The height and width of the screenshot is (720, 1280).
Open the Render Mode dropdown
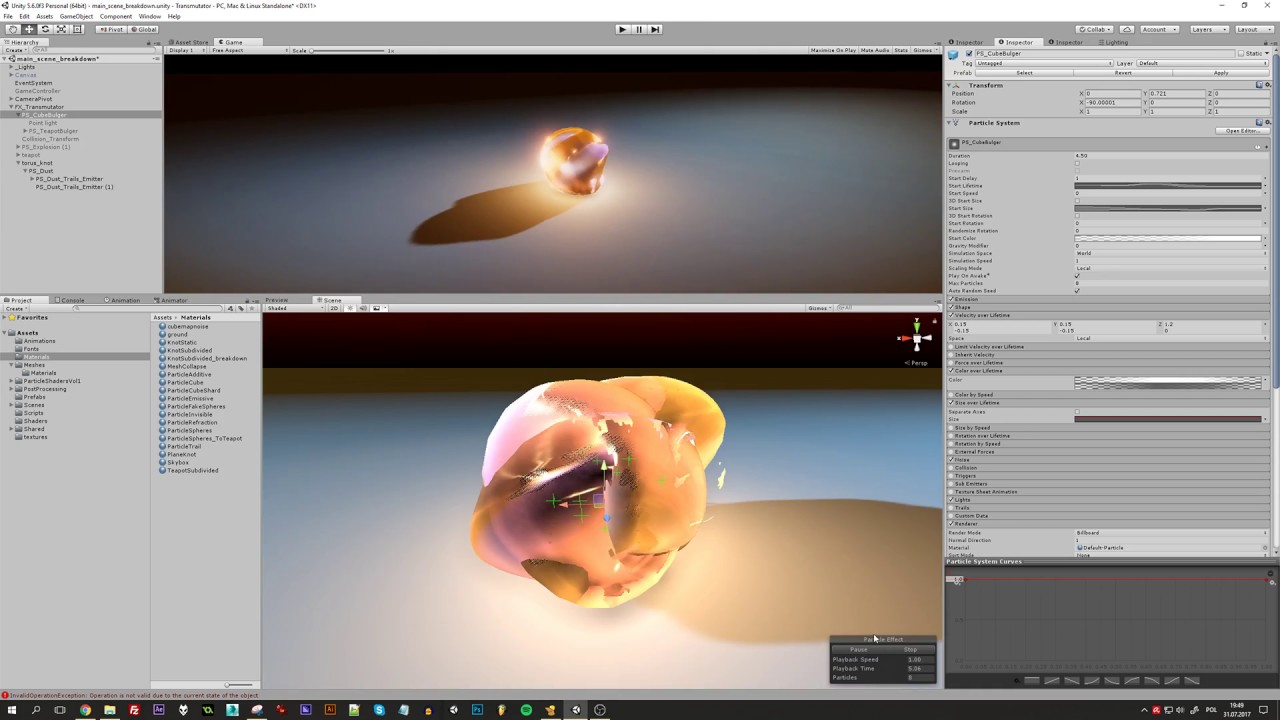pyautogui.click(x=1170, y=533)
